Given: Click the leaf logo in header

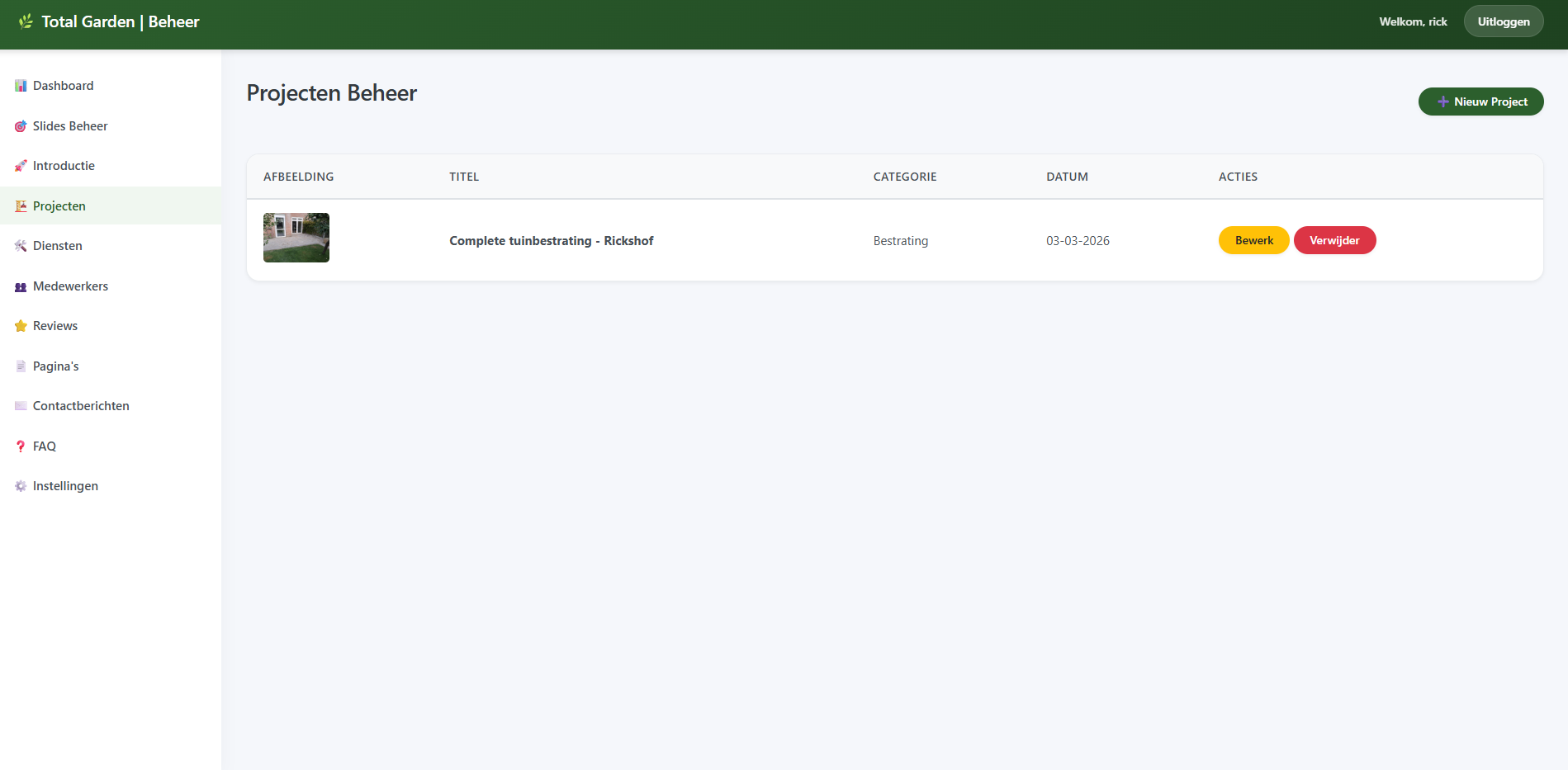Looking at the screenshot, I should [26, 21].
